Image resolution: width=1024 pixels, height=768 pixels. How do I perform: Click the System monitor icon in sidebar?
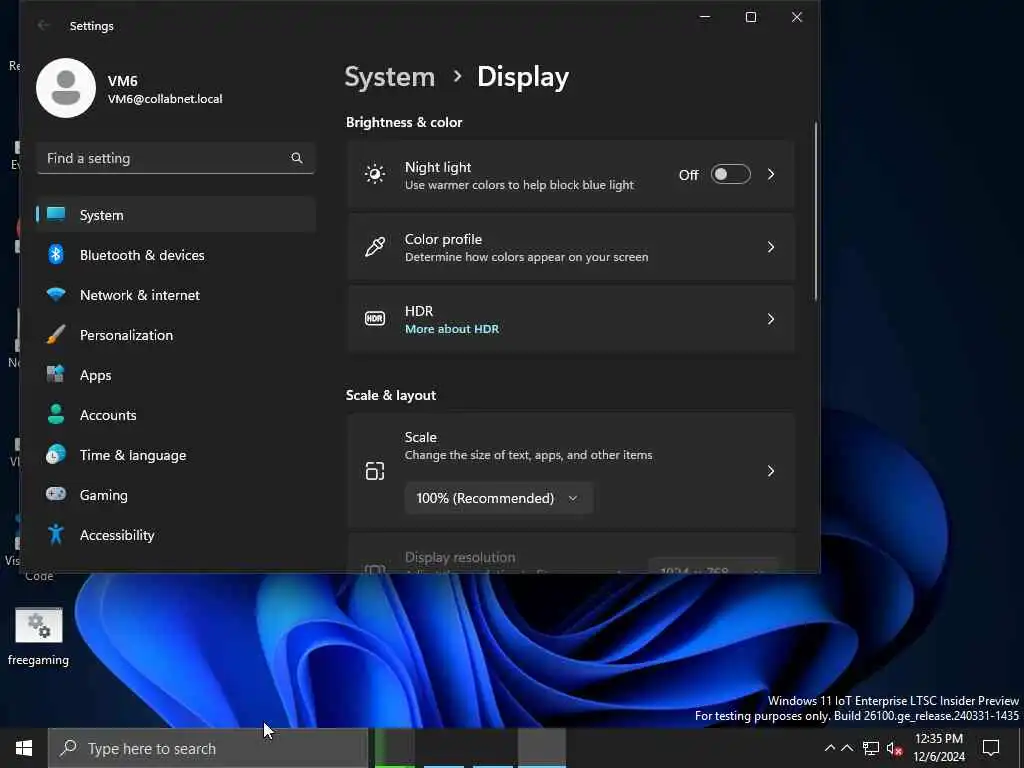(x=56, y=214)
